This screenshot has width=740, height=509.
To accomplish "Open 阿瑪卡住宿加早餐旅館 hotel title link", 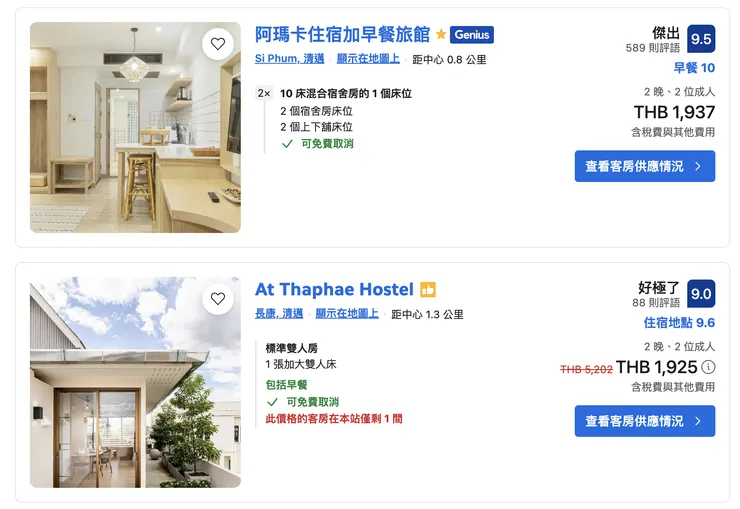I will 343,34.
